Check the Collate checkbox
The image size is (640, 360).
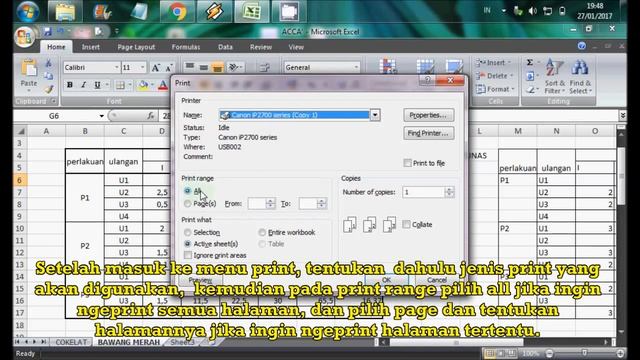406,224
